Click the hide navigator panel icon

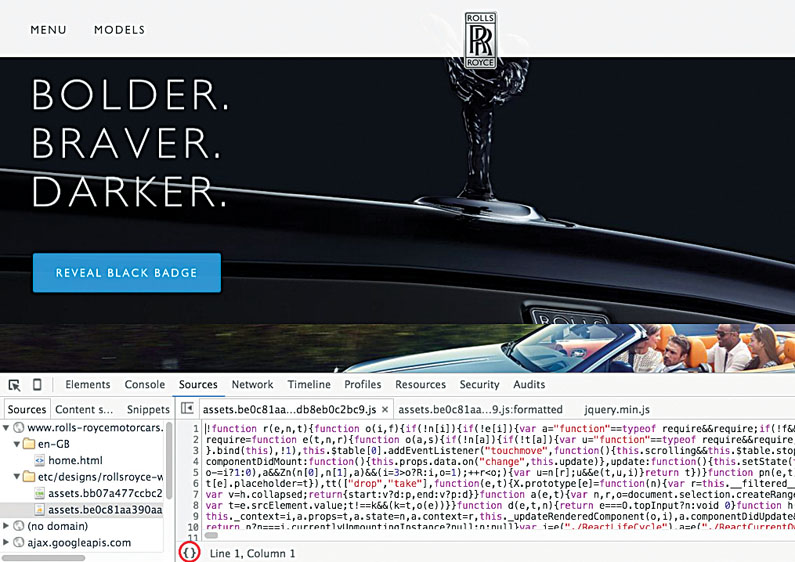point(187,408)
